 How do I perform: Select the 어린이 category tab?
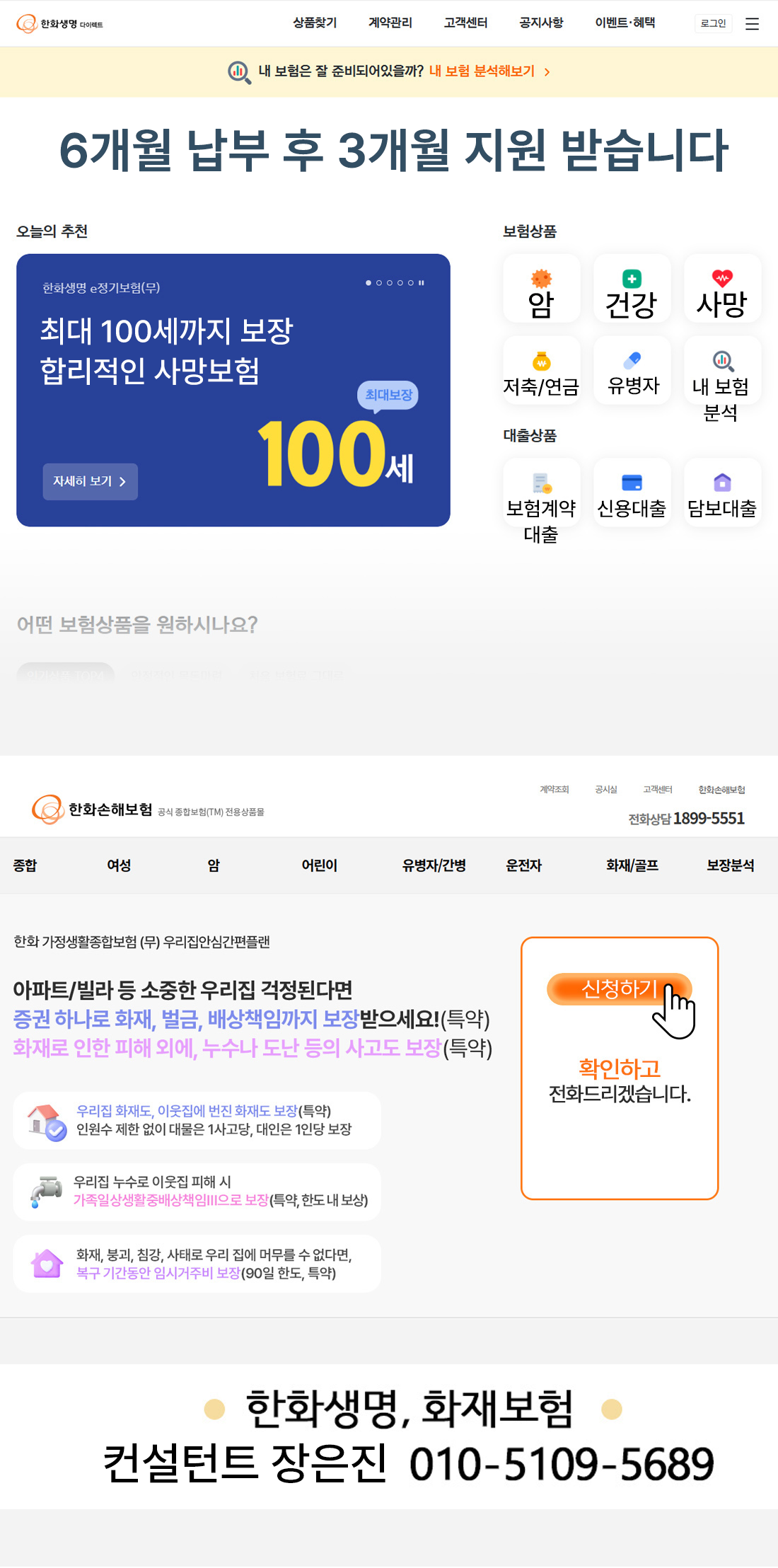click(x=320, y=865)
